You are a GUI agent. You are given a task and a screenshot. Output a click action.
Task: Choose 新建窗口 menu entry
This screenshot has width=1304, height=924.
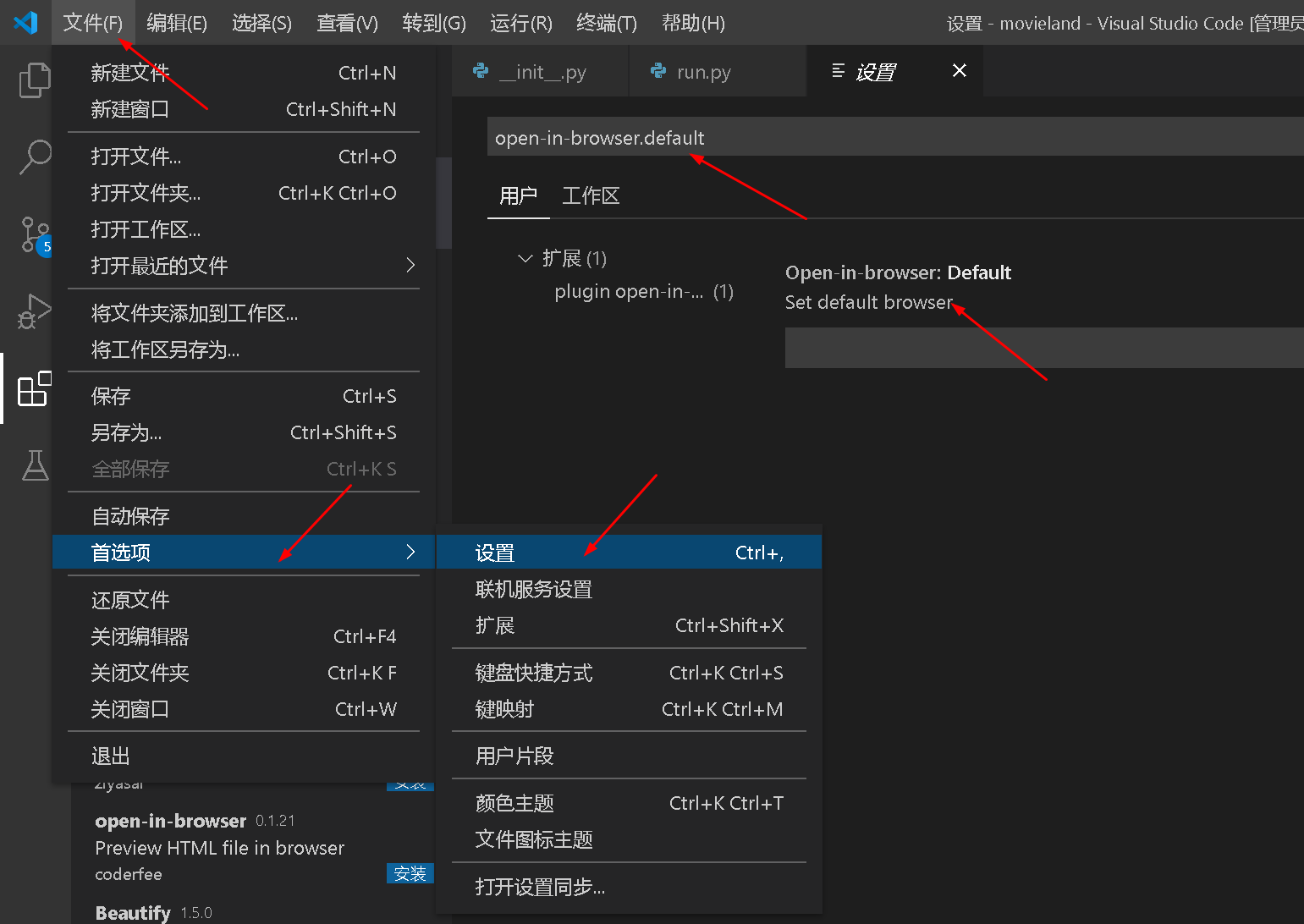244,109
